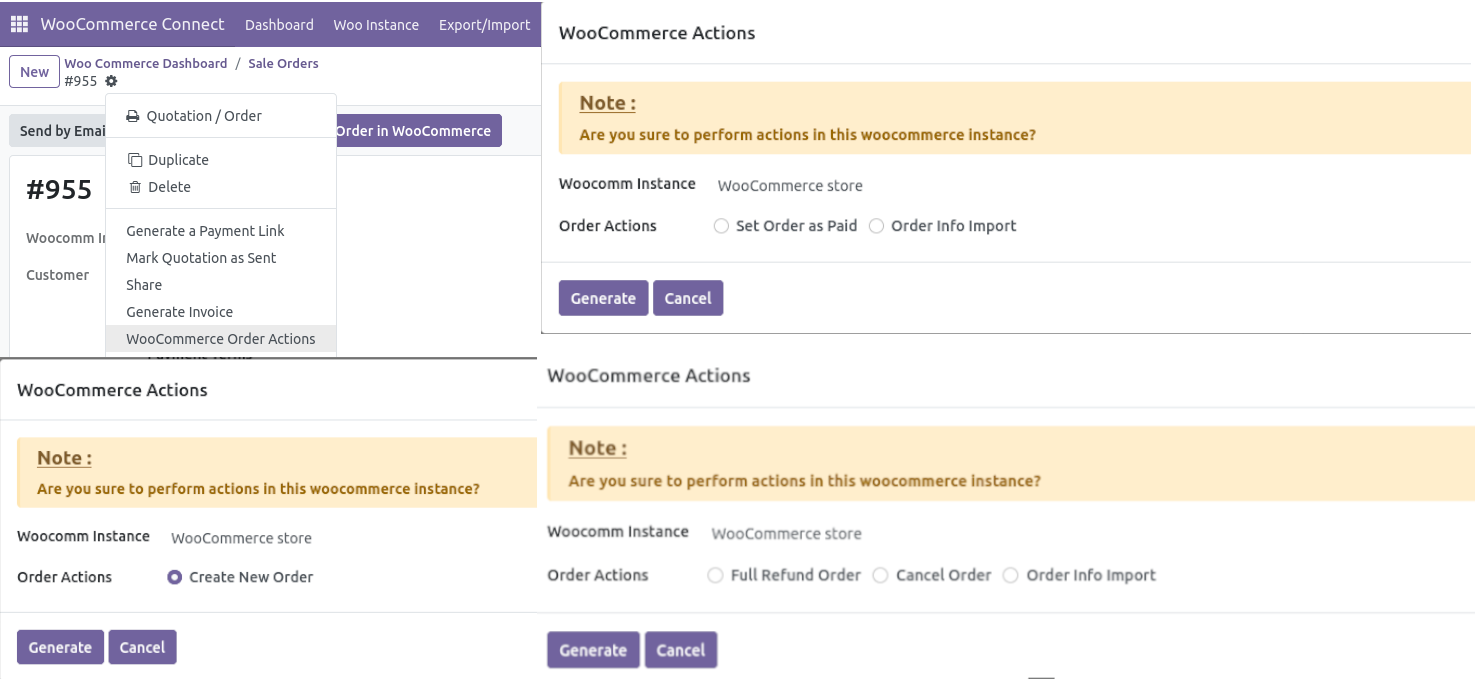Open the apps grid menu
This screenshot has width=1475, height=679.
[x=18, y=23]
